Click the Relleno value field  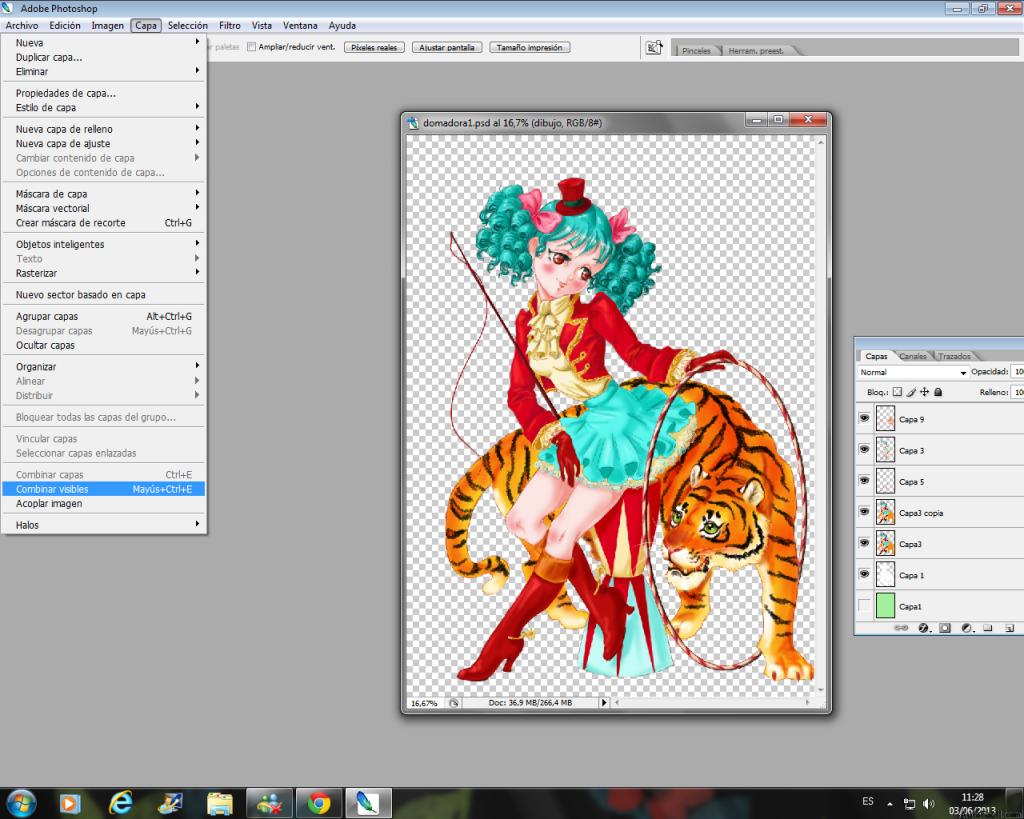1017,392
